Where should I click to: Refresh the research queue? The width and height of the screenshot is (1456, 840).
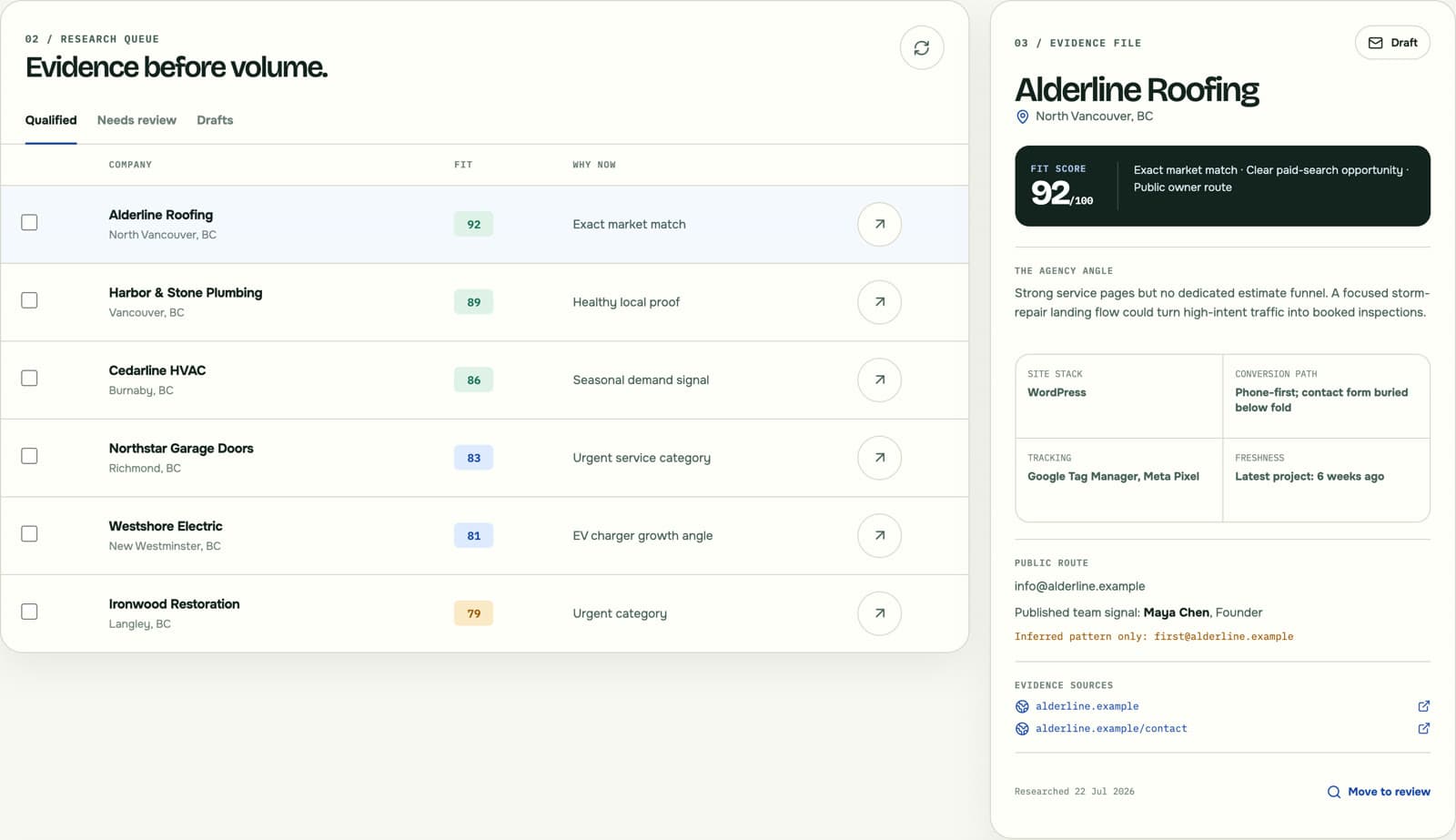click(922, 47)
